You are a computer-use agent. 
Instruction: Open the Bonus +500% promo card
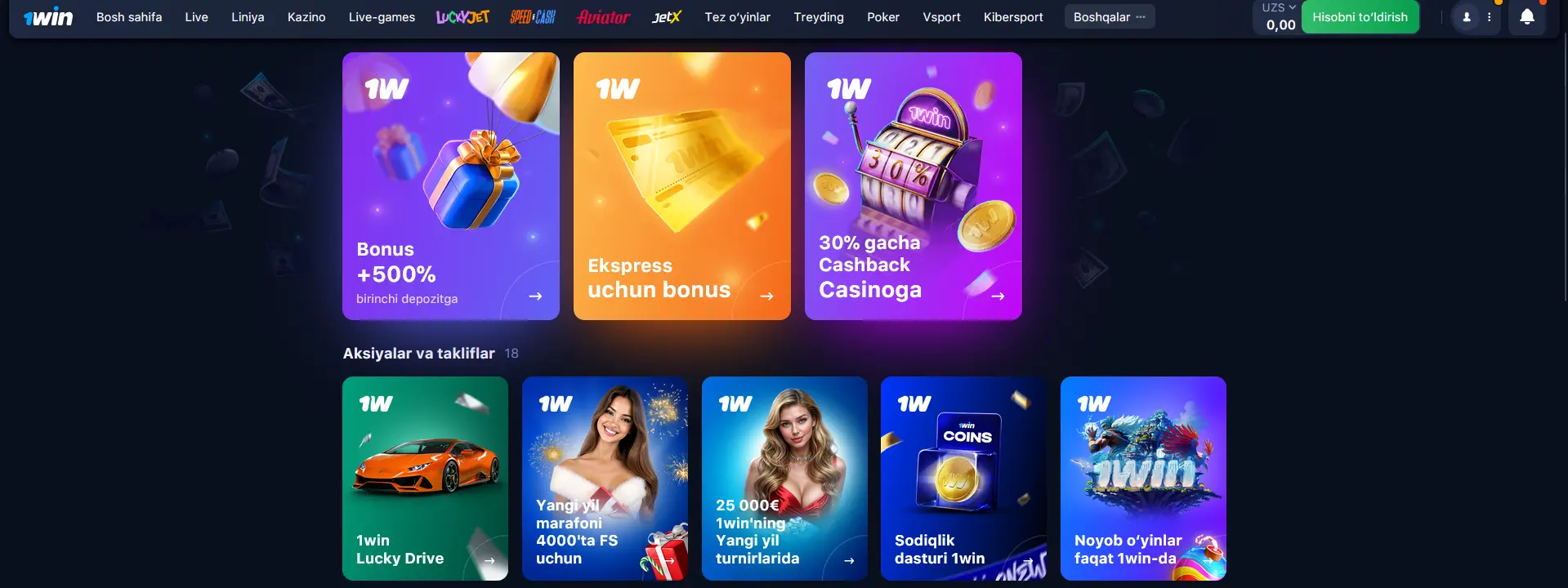tap(451, 186)
